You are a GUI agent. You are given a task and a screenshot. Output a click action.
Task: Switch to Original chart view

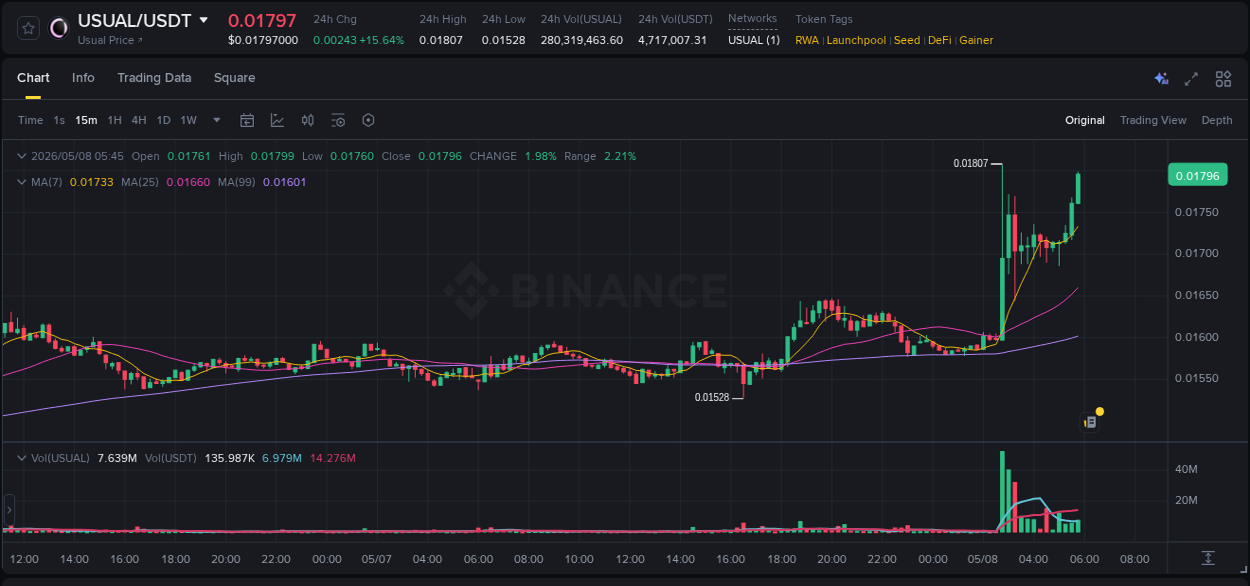click(x=1085, y=120)
